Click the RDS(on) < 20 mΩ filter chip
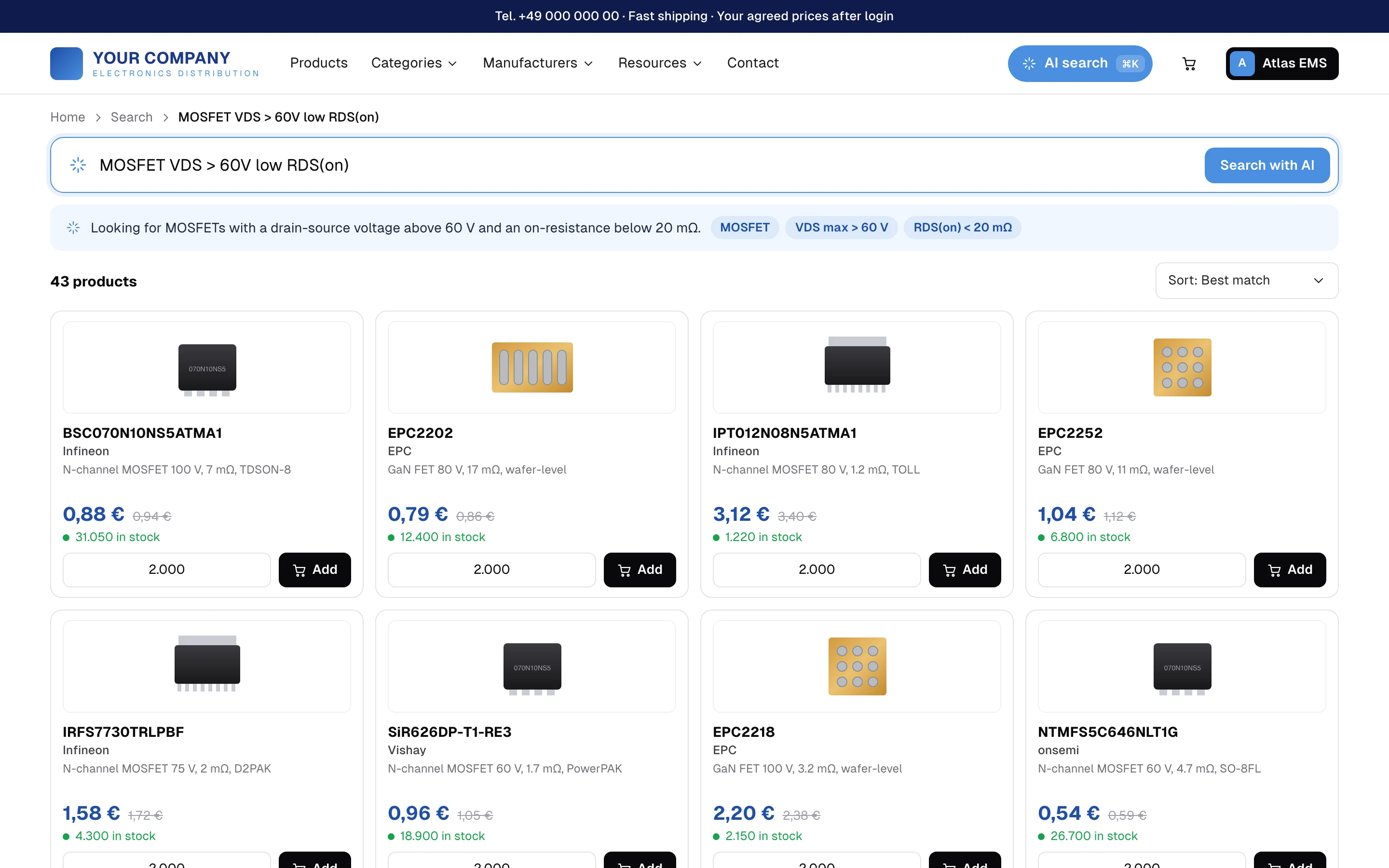Screen dimensions: 1389x868 click(963, 228)
